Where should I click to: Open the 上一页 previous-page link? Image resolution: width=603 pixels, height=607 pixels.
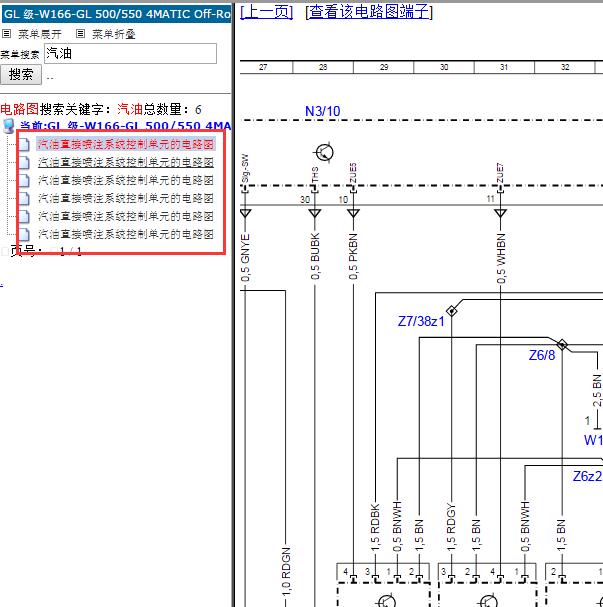pos(267,12)
